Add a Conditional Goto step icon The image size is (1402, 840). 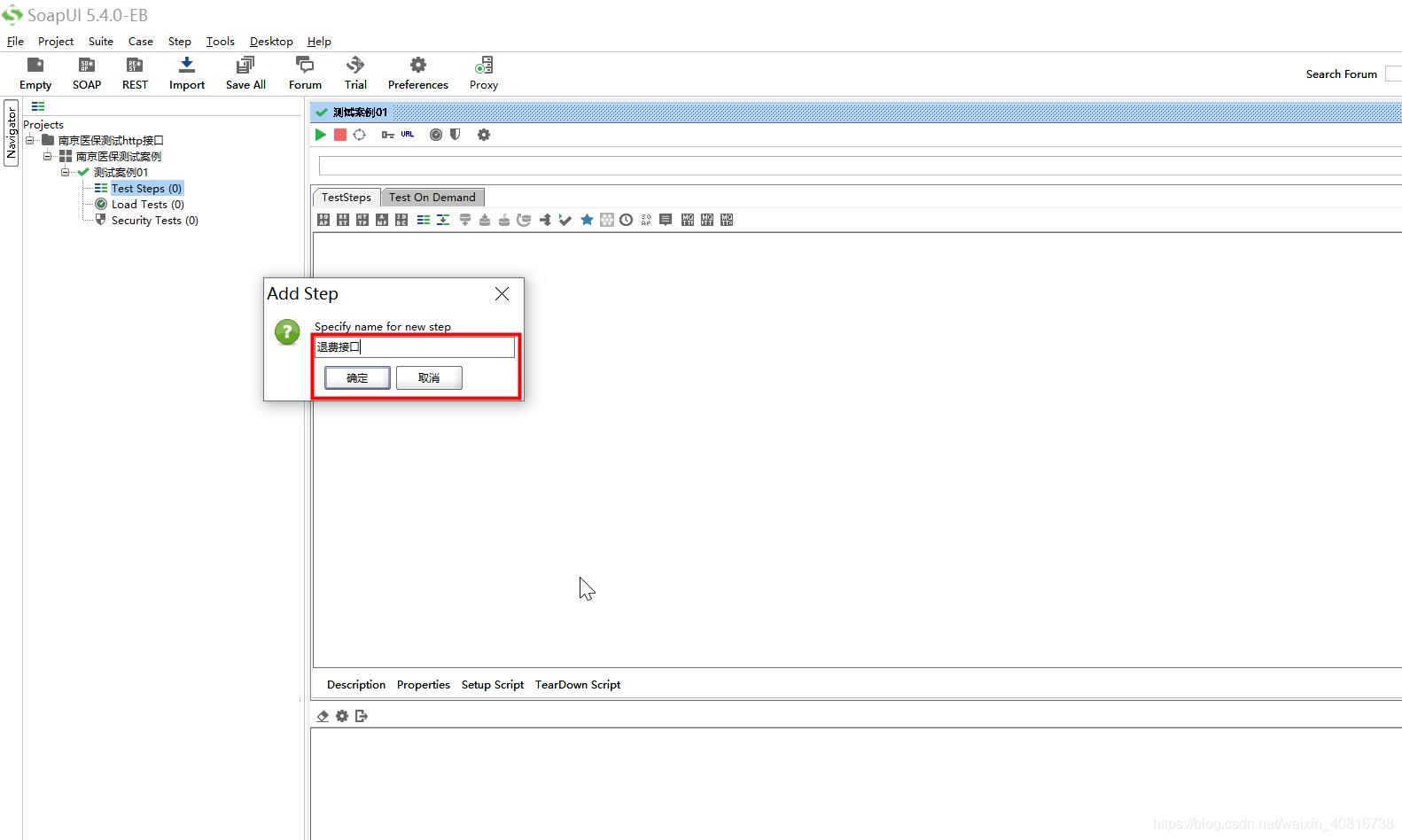click(546, 220)
